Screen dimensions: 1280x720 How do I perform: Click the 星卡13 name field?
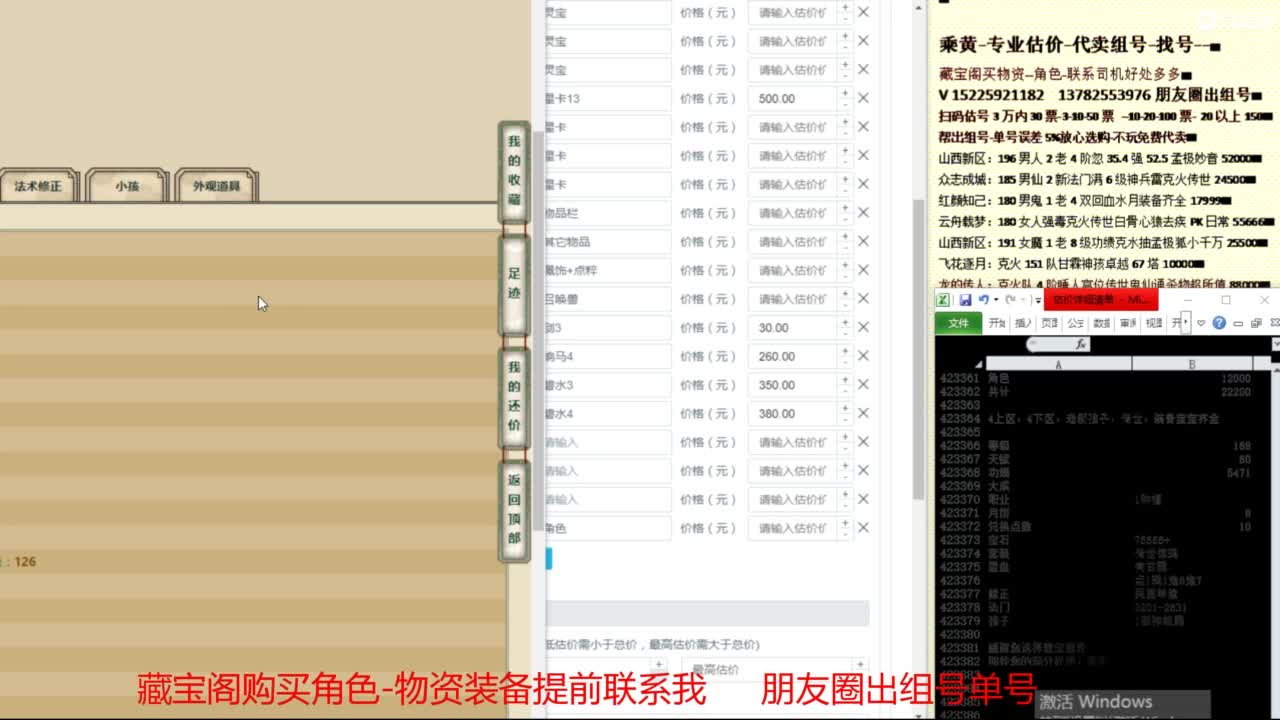pos(607,99)
